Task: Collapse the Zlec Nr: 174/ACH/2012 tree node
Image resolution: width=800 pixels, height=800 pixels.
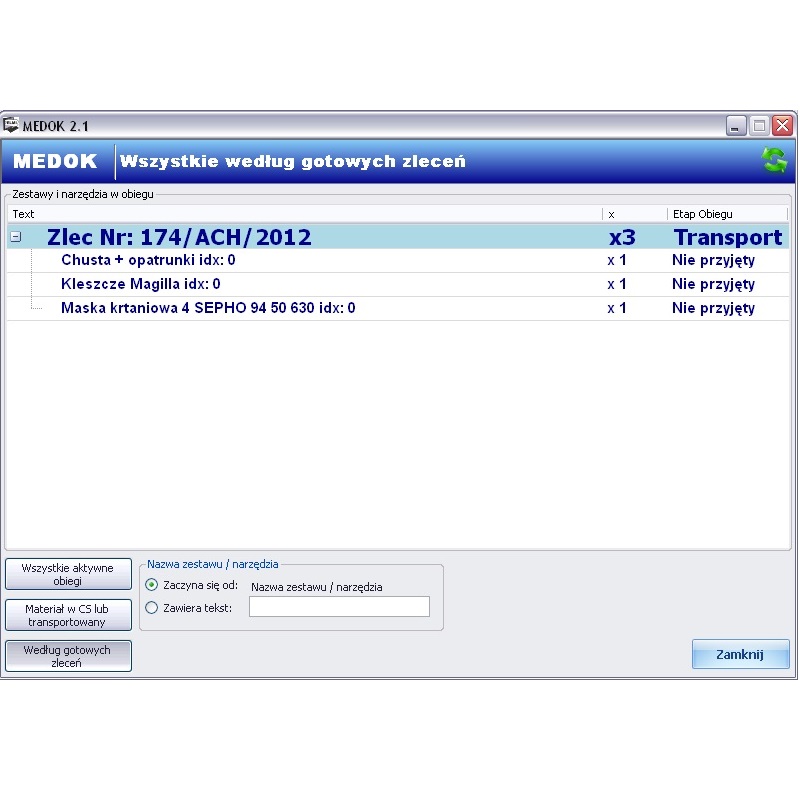Action: (x=16, y=238)
